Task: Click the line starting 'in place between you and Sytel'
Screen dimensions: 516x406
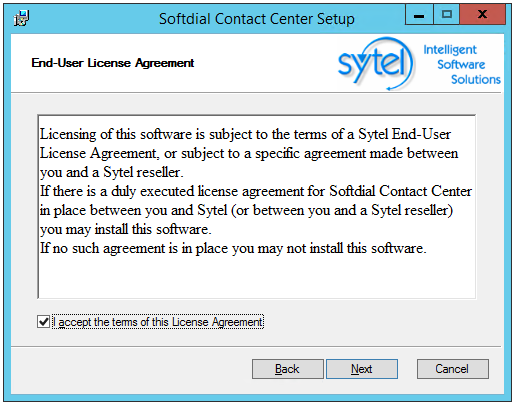Action: coord(246,210)
